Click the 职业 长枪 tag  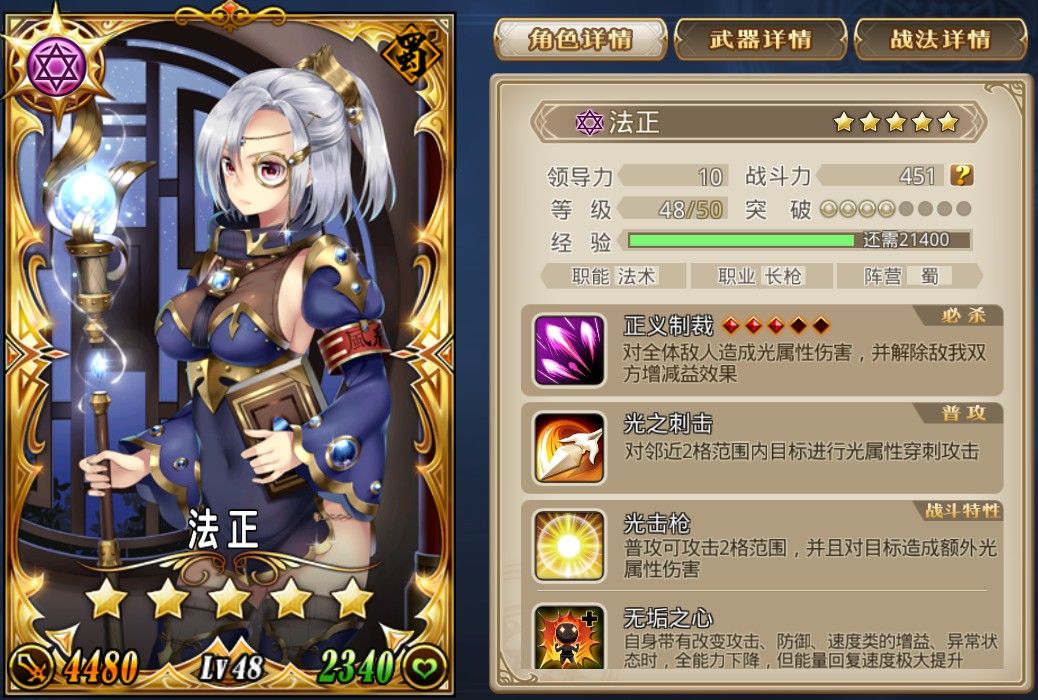[760, 275]
